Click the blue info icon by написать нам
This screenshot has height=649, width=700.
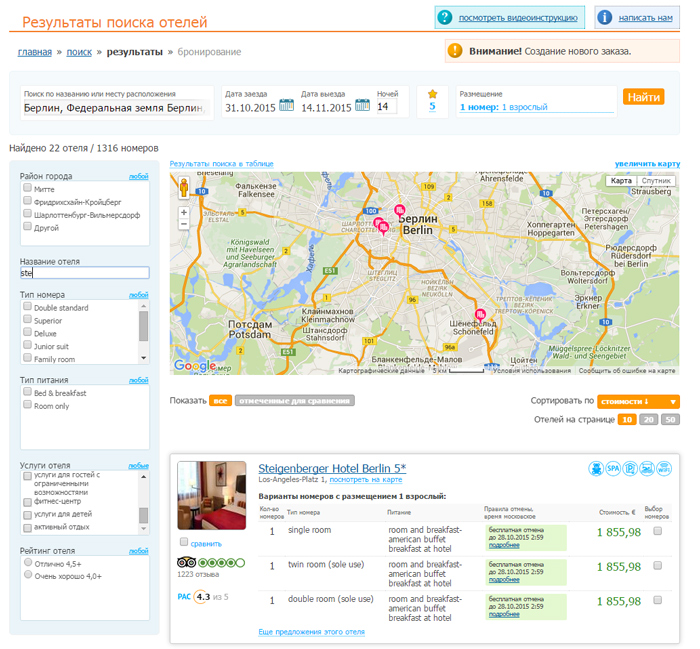[604, 17]
